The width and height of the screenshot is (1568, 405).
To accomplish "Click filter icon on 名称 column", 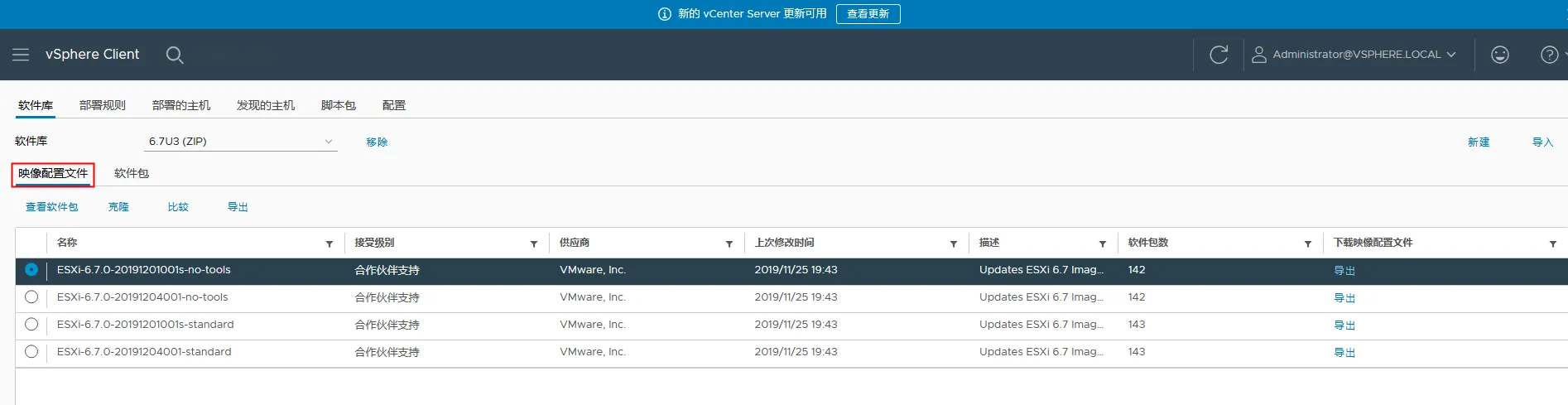I will 329,243.
